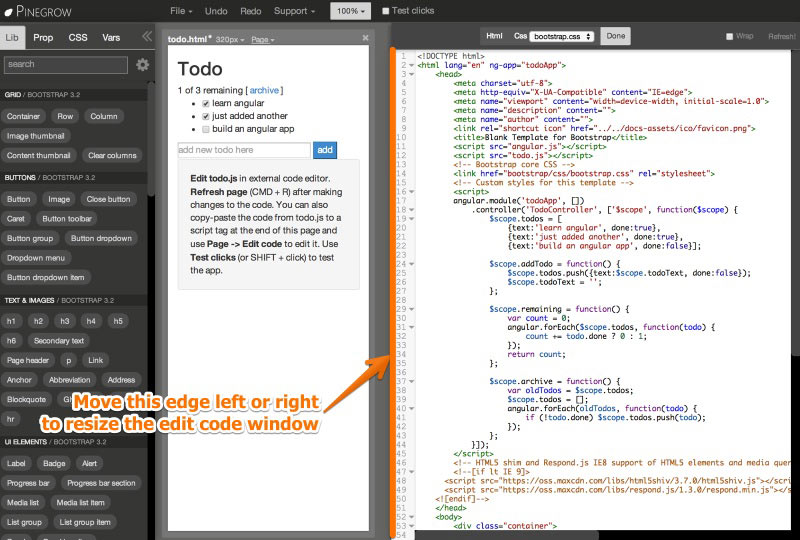Select the Container grid component
This screenshot has width=800, height=540.
click(x=23, y=116)
